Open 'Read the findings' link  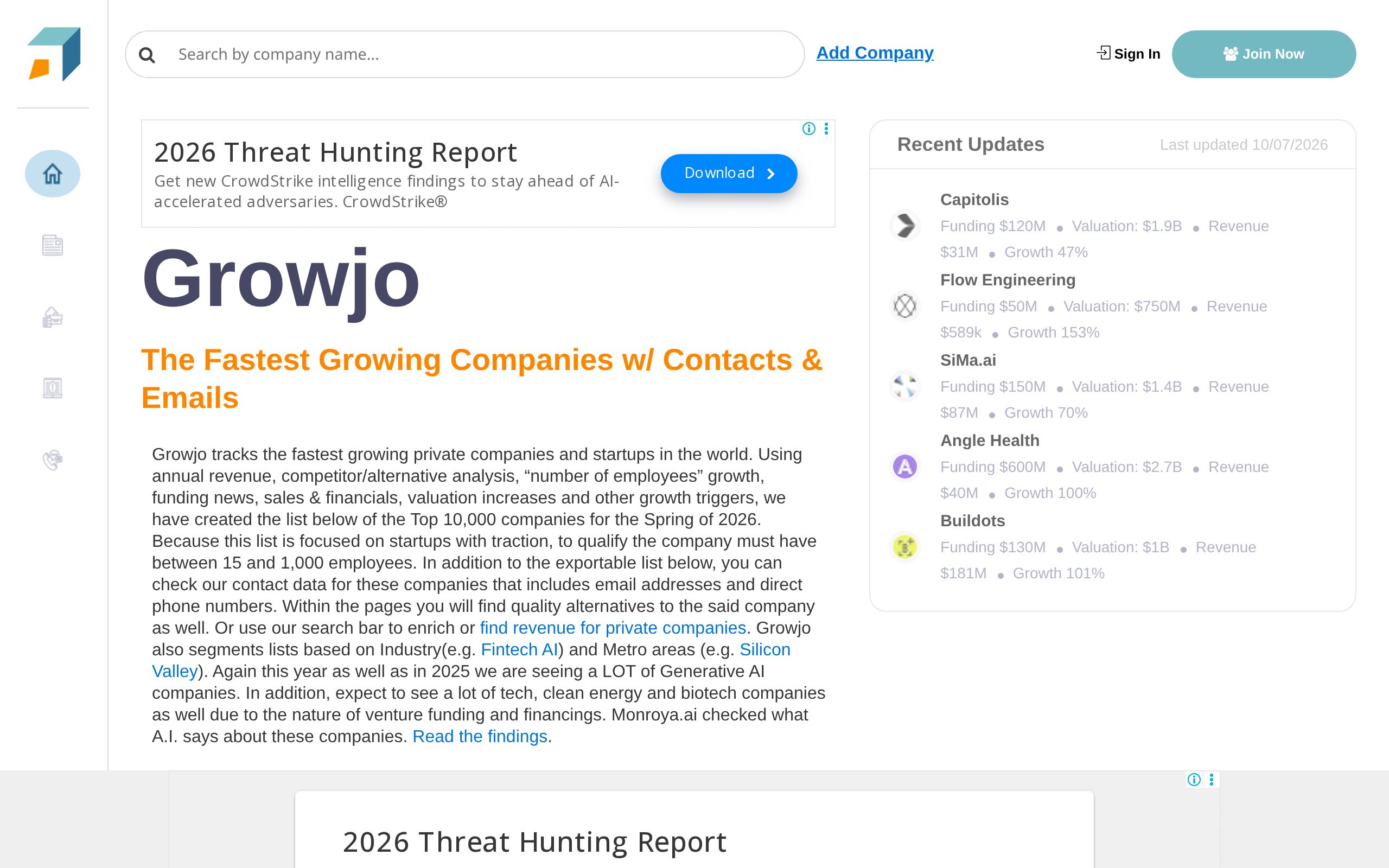tap(480, 737)
